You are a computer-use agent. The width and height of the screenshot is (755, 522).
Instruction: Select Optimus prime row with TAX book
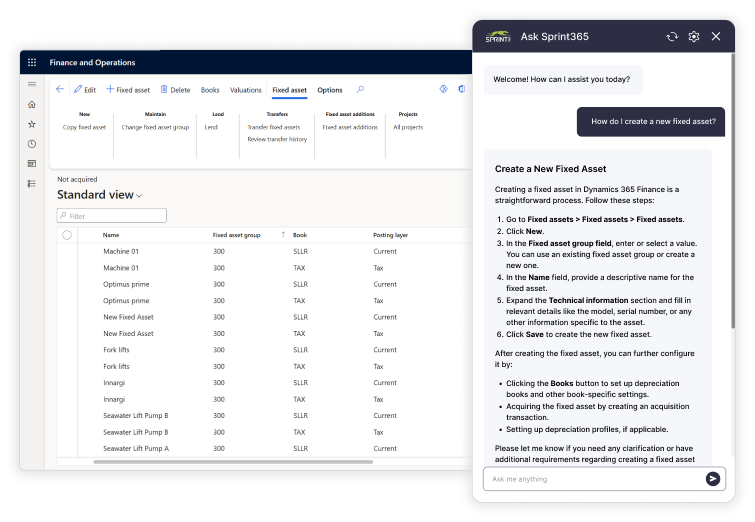pos(264,300)
